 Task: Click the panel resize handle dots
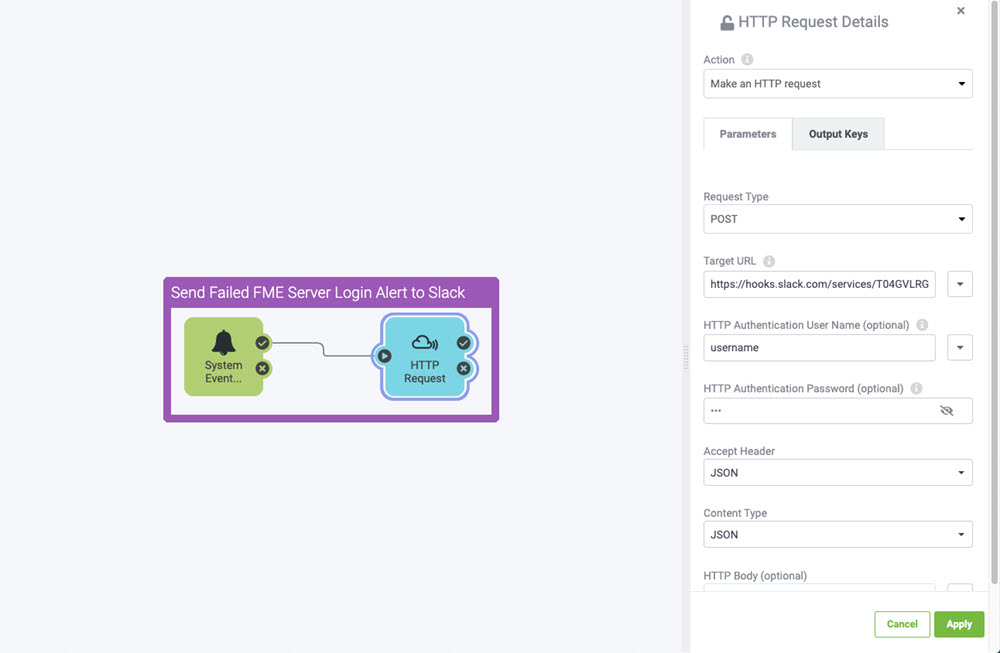[686, 357]
